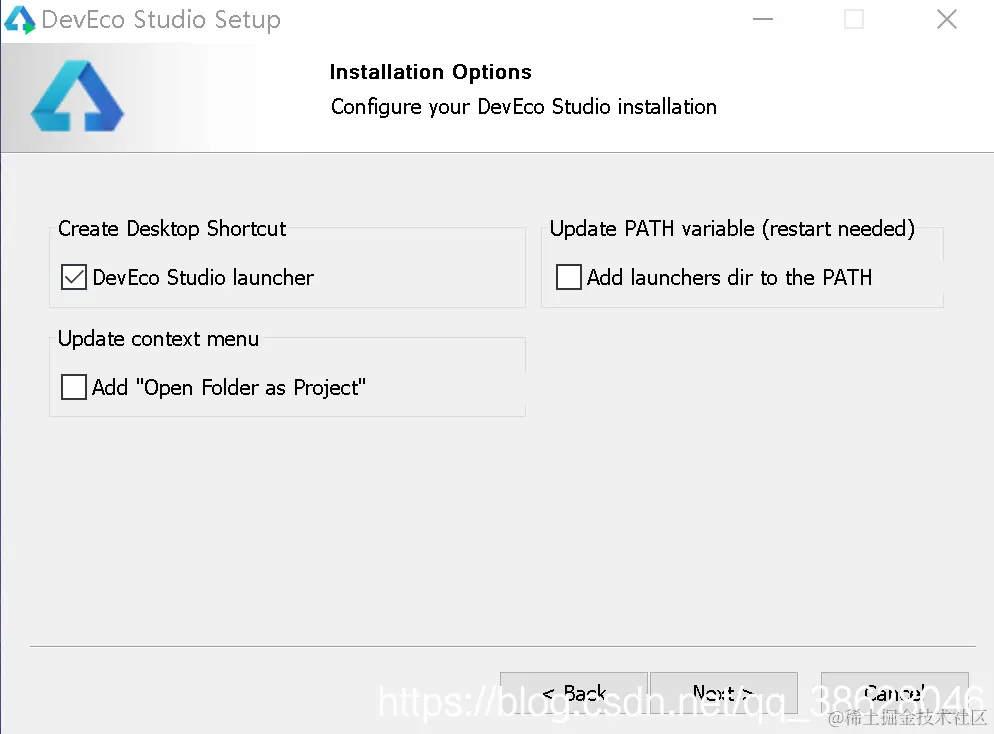Click the large DevEco Studio logo in the header
Image resolution: width=994 pixels, height=734 pixels.
77,97
